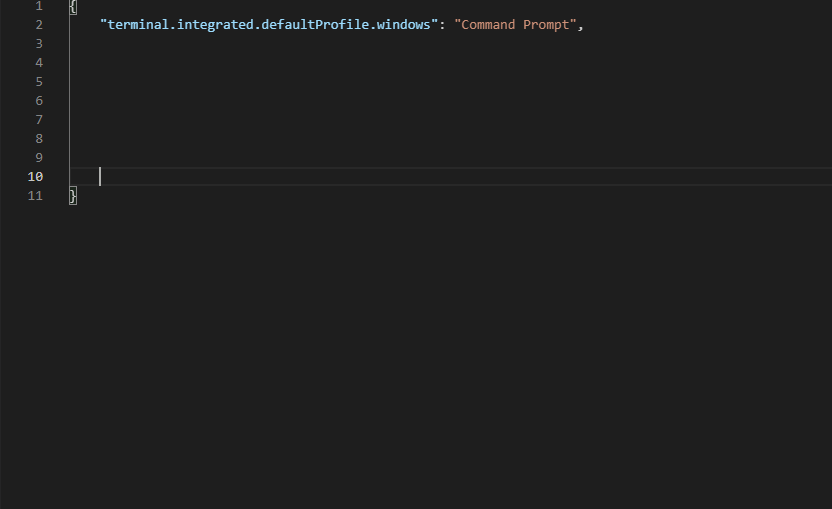Click line number 4 in the gutter
The height and width of the screenshot is (509, 832).
tap(39, 63)
